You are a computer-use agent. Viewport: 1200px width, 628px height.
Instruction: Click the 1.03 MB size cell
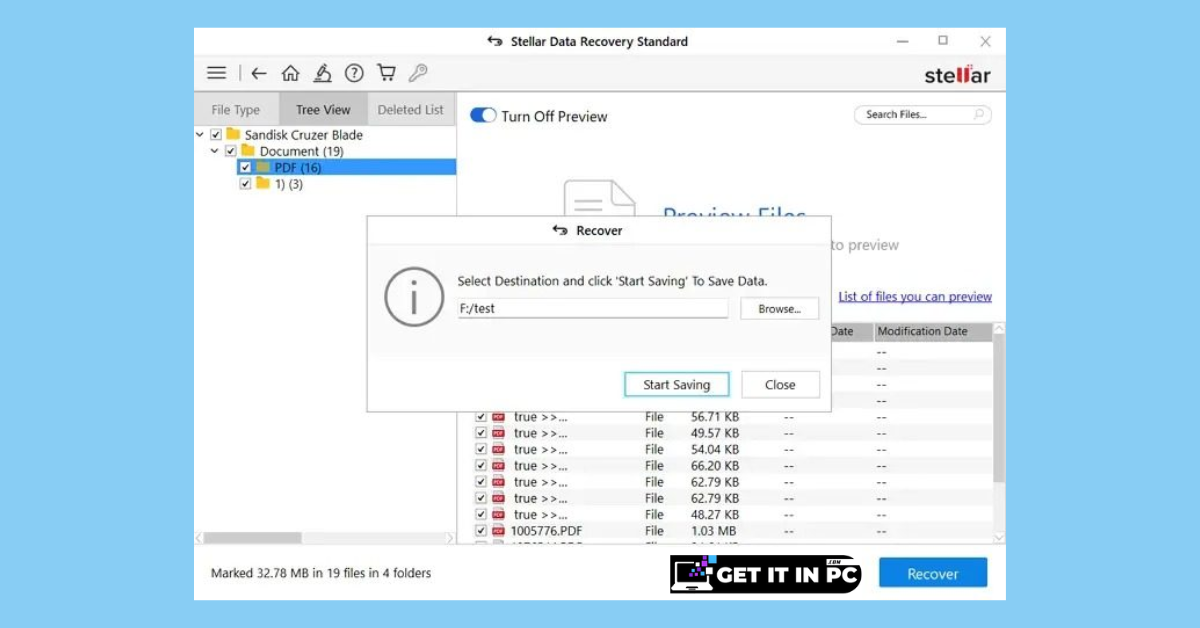(713, 531)
